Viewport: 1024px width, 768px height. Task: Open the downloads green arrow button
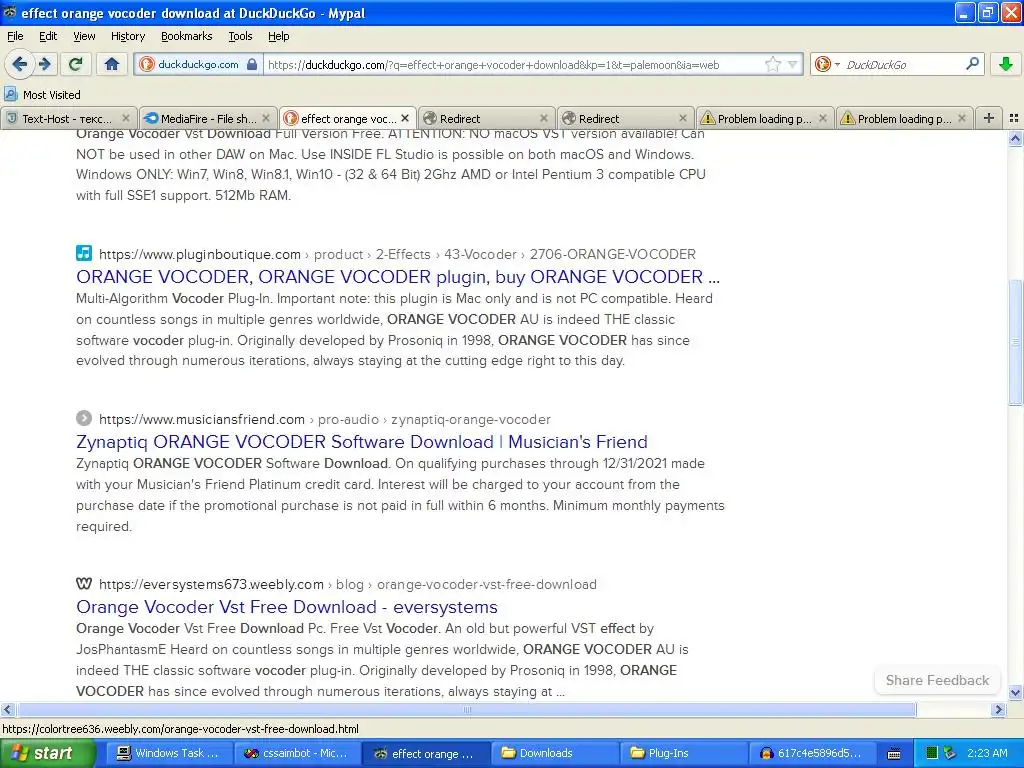click(1006, 64)
